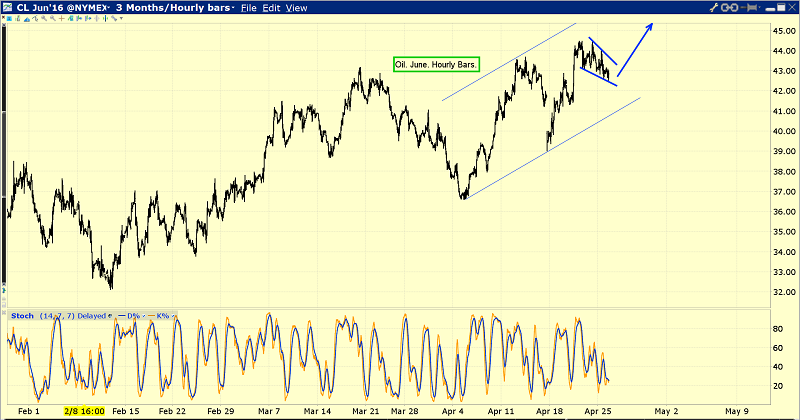Expand the CL Jun'16 @NYMEX contract dropdown
Viewport: 800px width, 420px height.
[x=110, y=8]
